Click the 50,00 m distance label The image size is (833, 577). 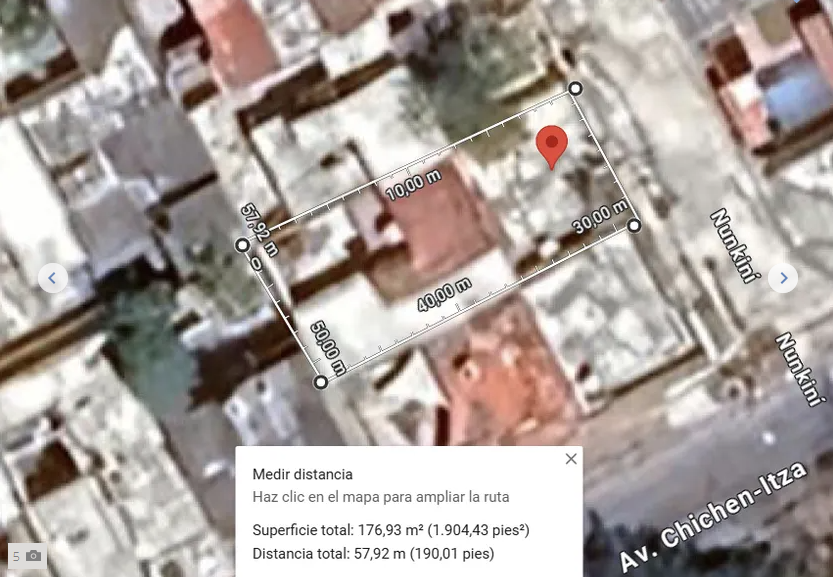[328, 348]
